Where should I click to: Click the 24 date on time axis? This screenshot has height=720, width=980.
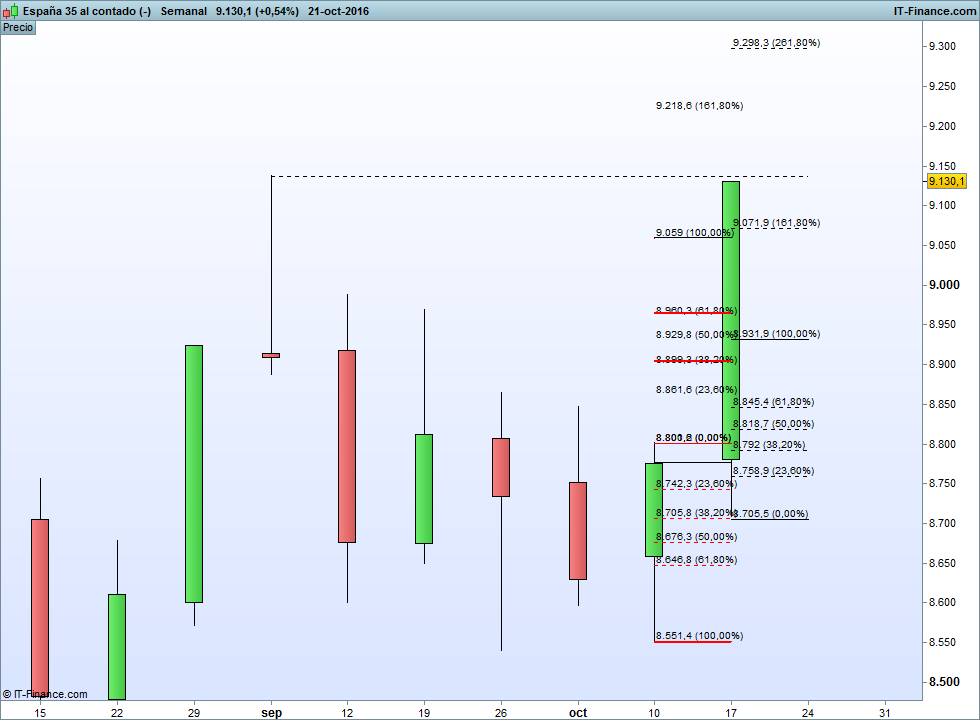click(808, 712)
